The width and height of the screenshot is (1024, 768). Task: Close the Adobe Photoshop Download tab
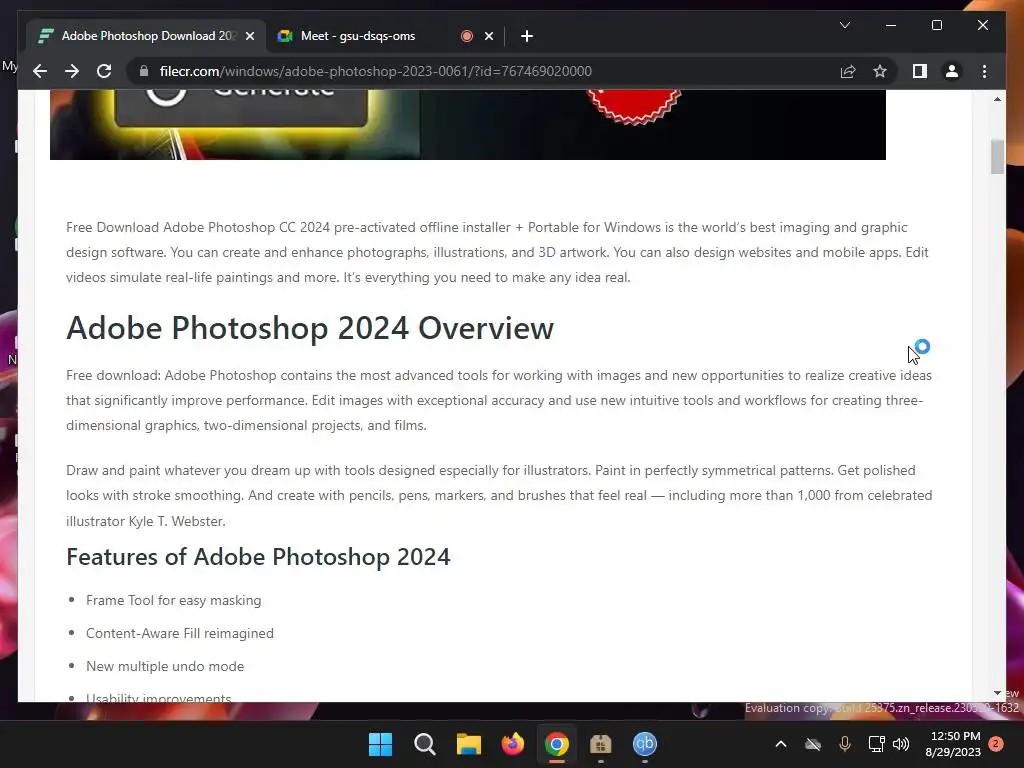(x=249, y=36)
